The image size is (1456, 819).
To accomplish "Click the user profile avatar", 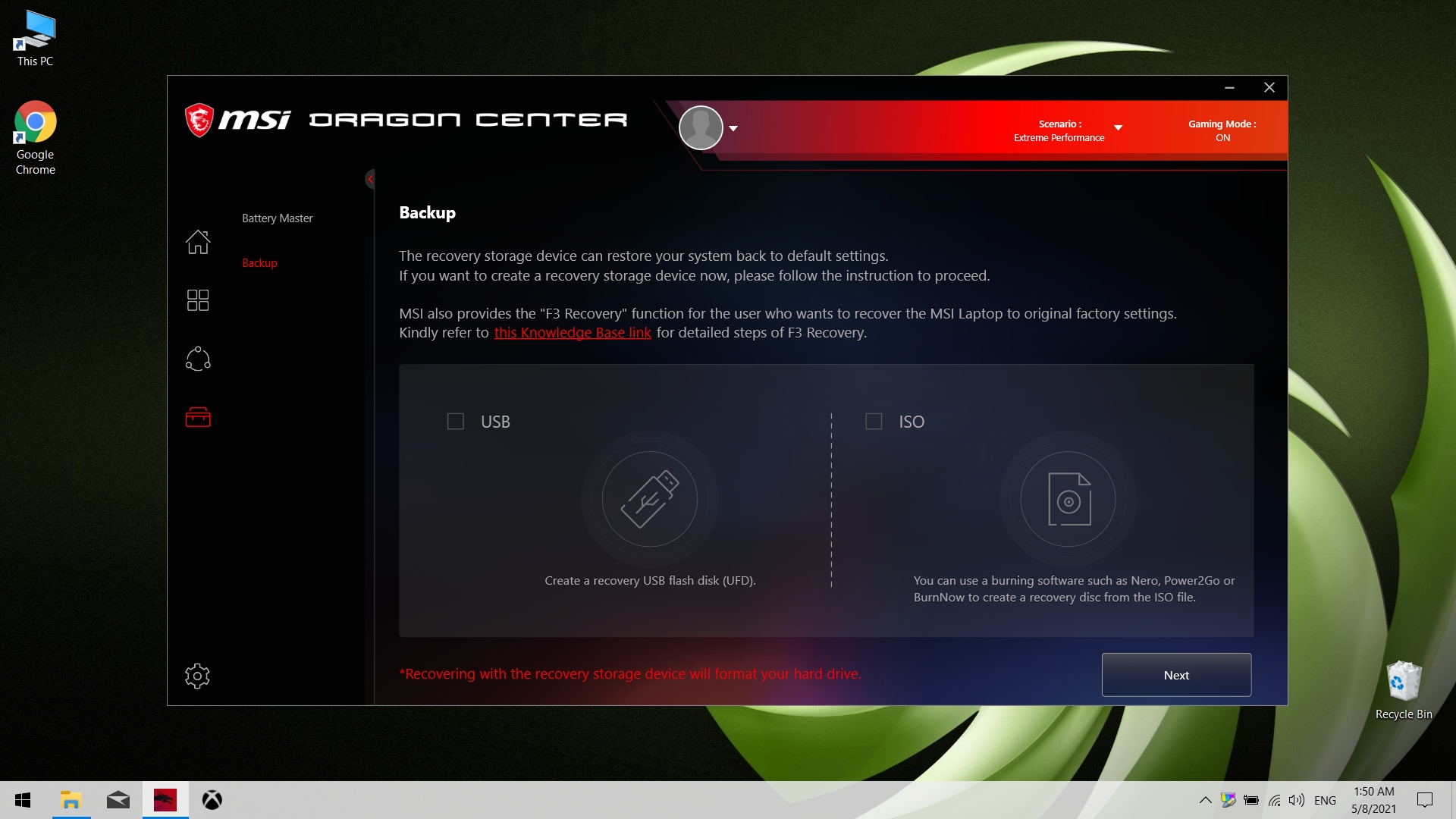I will click(701, 127).
